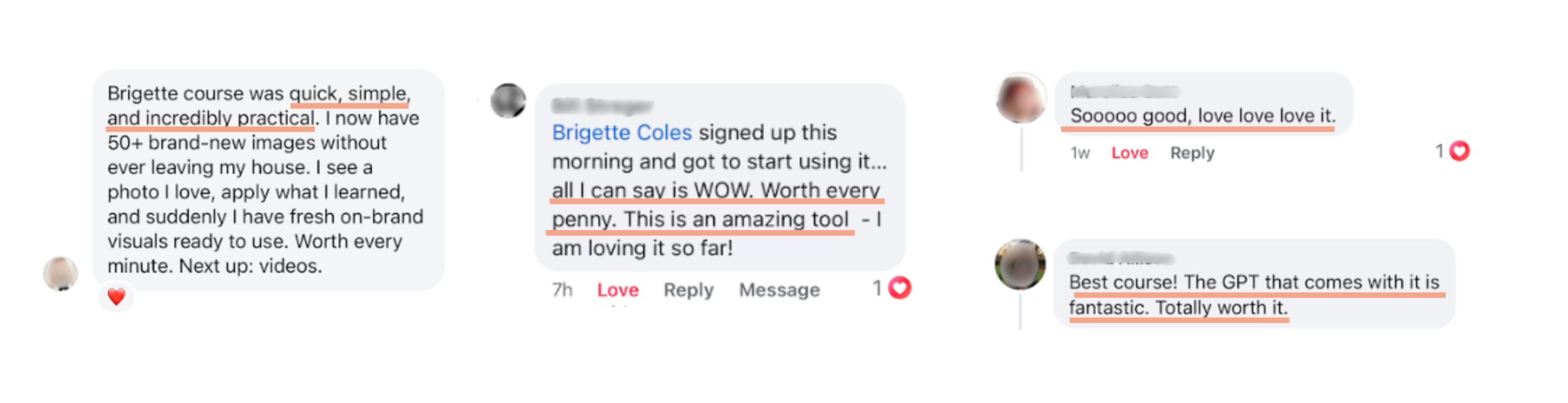Click the blurred commenter name above Brigette Coles
The image size is (1568, 403).
[x=601, y=107]
